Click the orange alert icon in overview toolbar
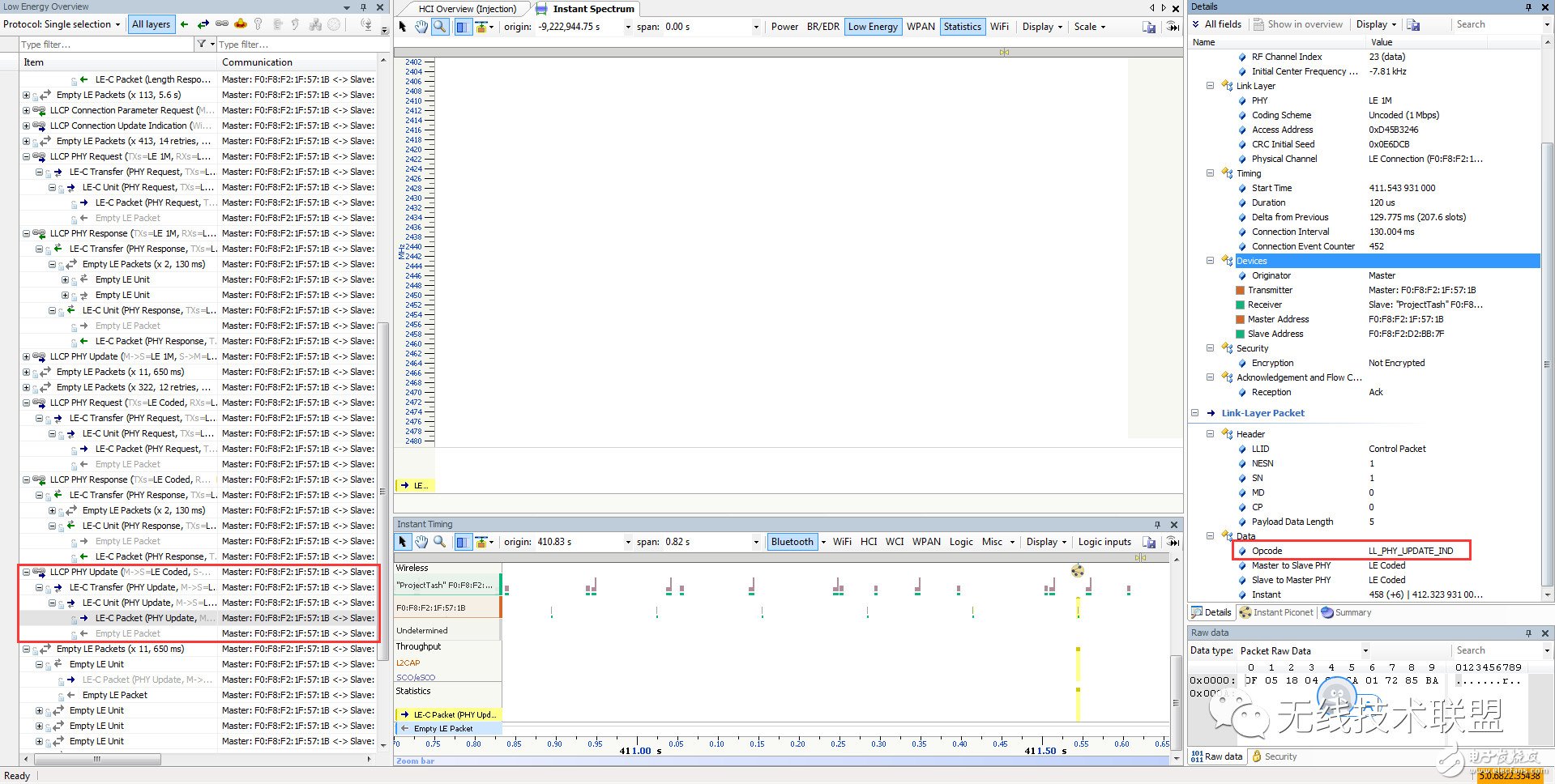 240,24
